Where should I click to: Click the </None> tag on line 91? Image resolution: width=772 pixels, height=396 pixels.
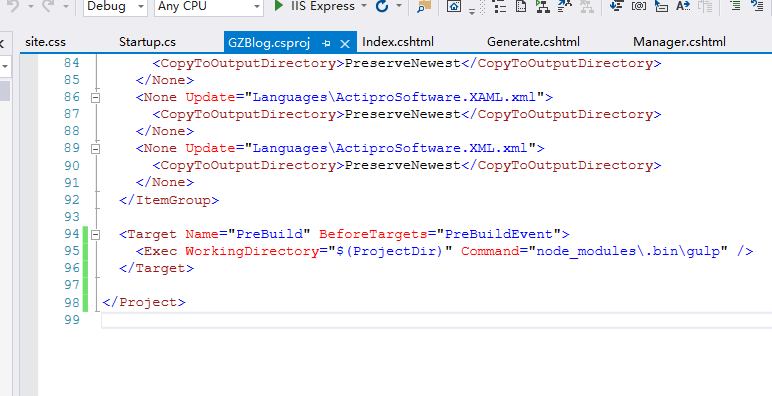[x=165, y=182]
